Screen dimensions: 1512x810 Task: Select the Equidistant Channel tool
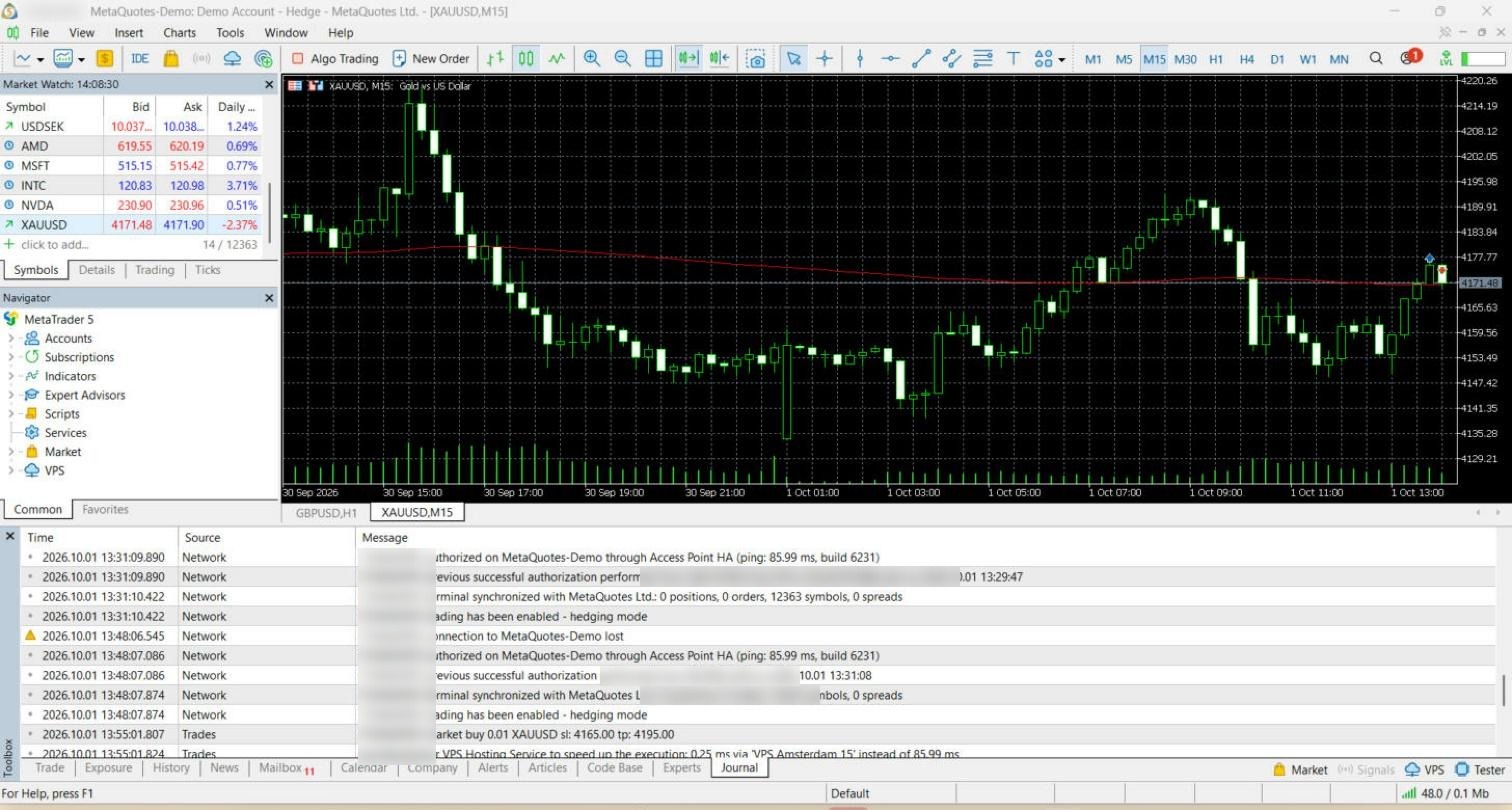tap(952, 58)
